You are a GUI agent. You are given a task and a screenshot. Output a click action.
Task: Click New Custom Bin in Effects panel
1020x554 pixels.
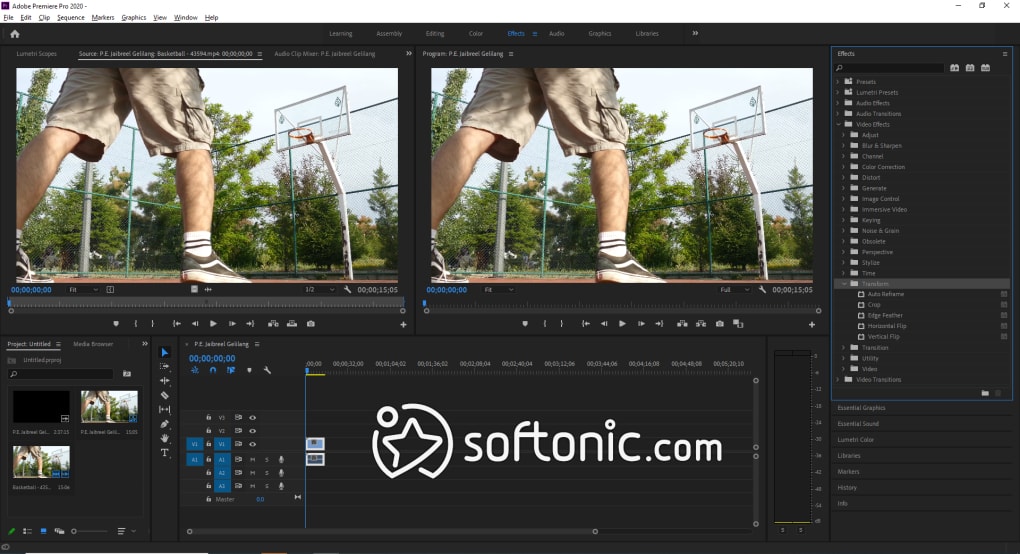pyautogui.click(x=985, y=393)
